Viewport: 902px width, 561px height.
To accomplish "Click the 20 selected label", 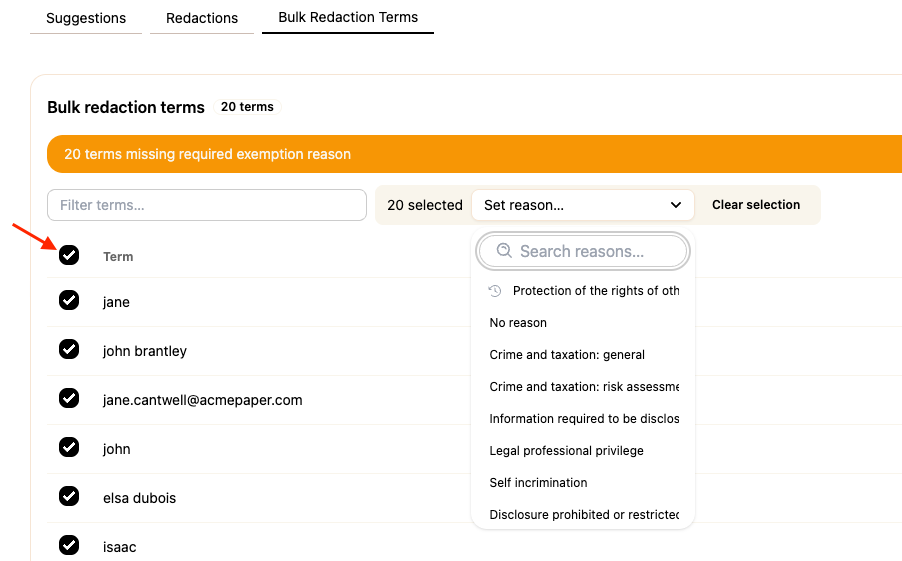I will (425, 205).
